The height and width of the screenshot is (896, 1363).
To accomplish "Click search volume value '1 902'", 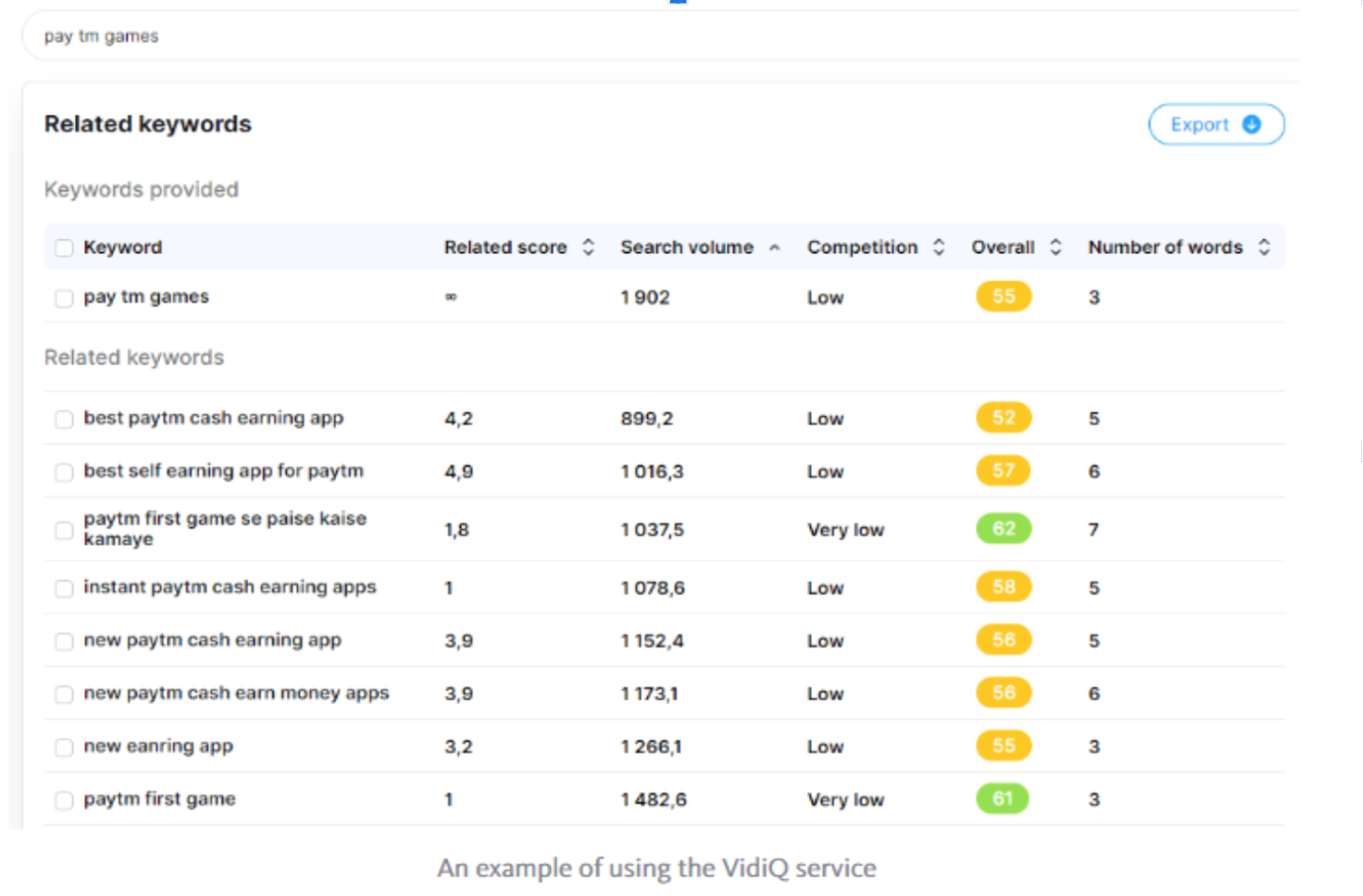I will coord(646,298).
